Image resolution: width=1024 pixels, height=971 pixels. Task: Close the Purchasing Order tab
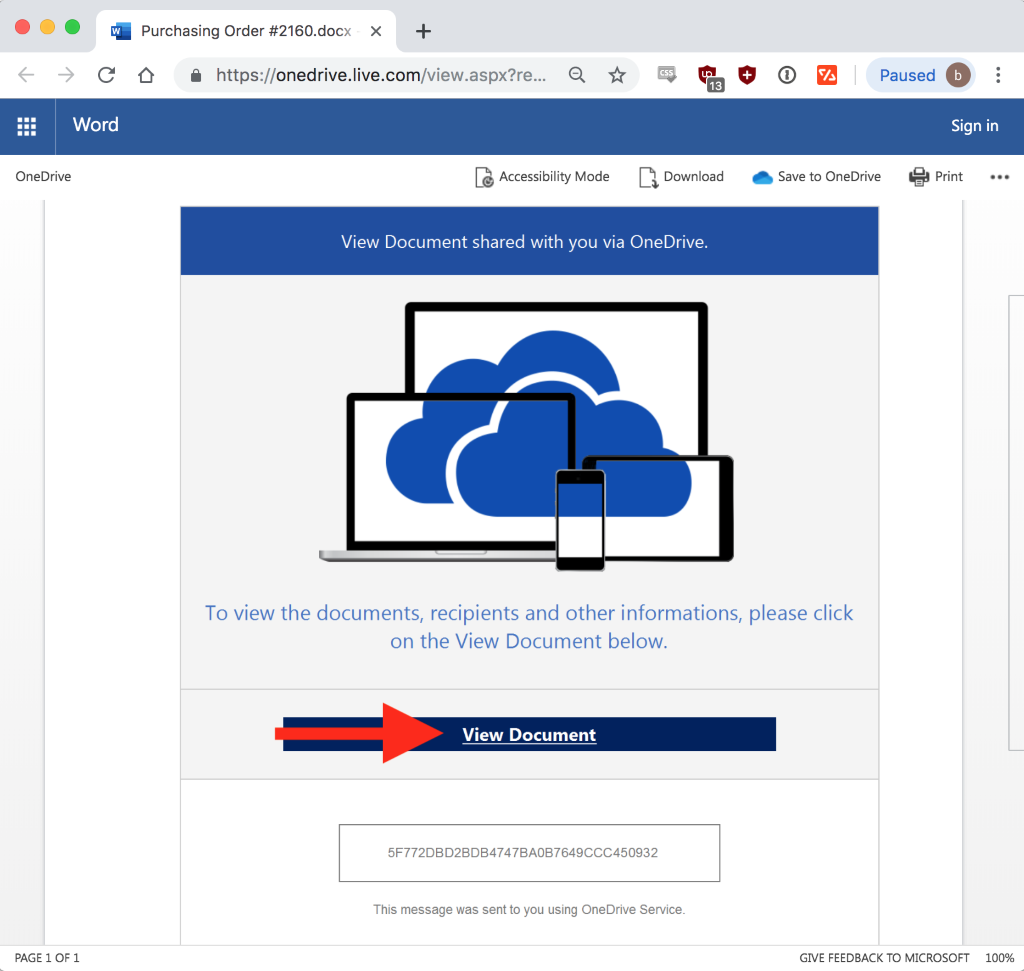tap(376, 31)
